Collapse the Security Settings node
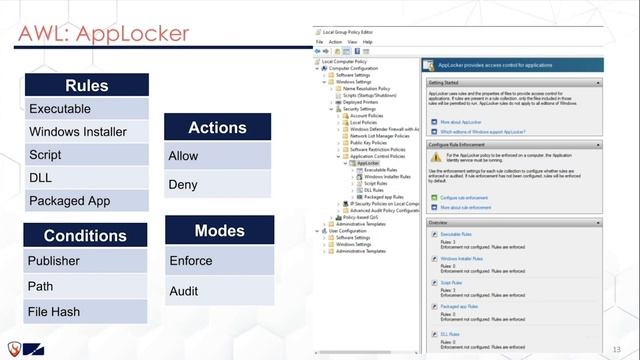Image resolution: width=640 pixels, height=360 pixels. tap(331, 109)
